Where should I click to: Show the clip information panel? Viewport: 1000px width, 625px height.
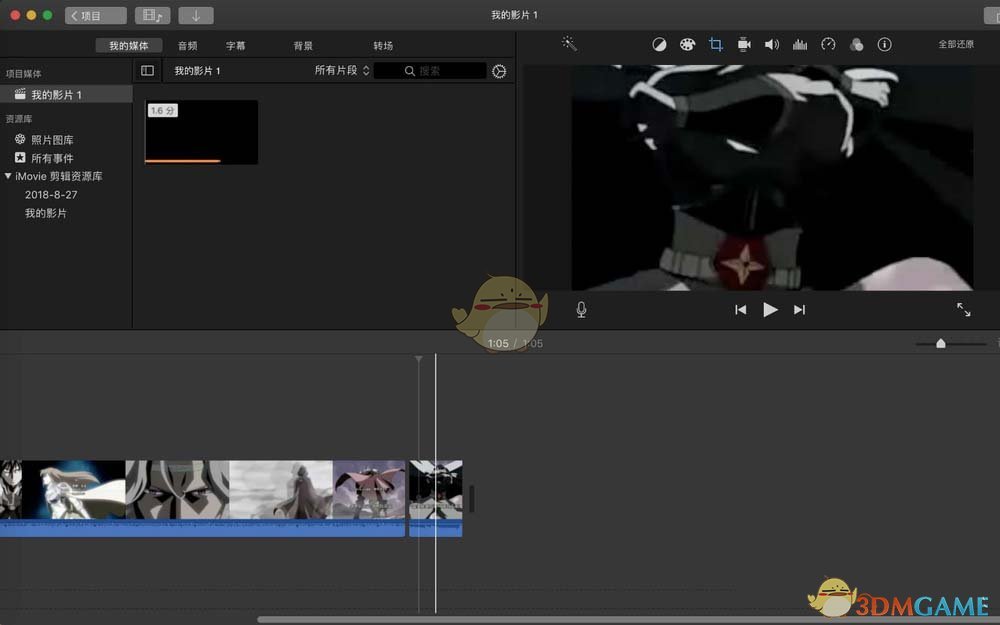(x=885, y=44)
